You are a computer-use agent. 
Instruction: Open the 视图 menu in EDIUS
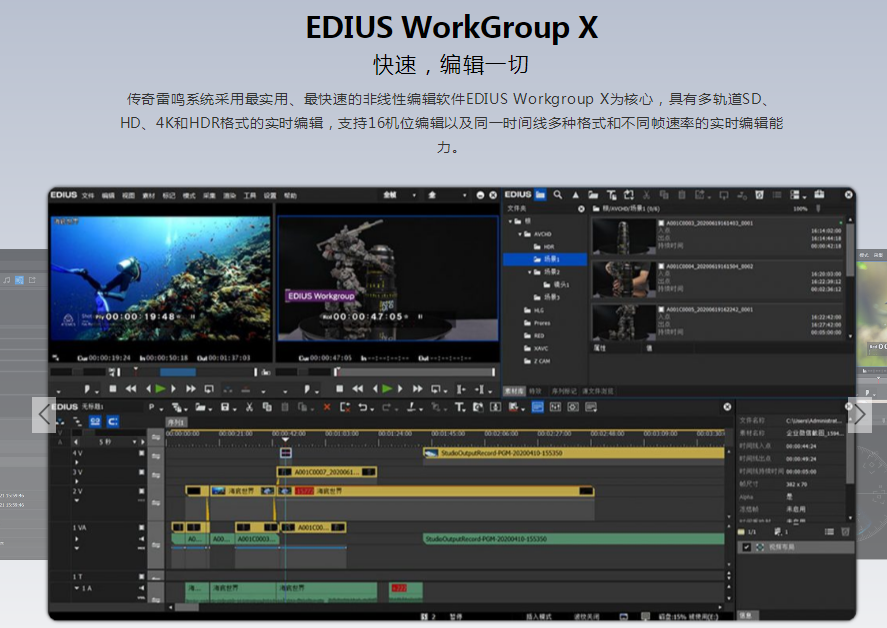(128, 196)
